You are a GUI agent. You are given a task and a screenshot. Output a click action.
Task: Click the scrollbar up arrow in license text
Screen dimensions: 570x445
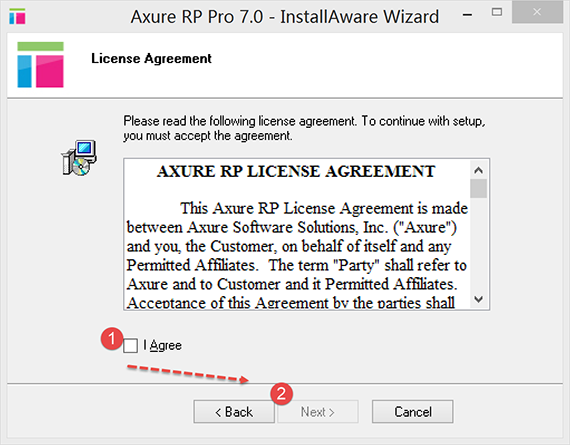click(x=478, y=170)
